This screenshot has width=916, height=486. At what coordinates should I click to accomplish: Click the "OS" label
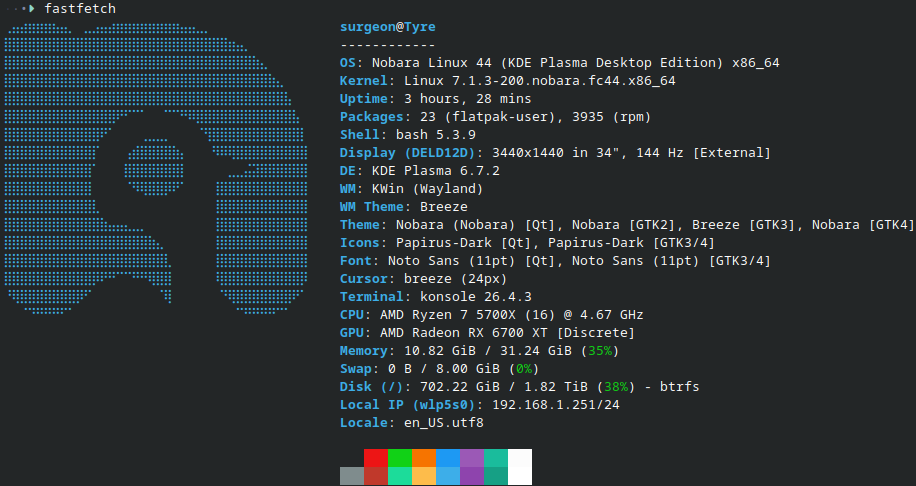(348, 63)
